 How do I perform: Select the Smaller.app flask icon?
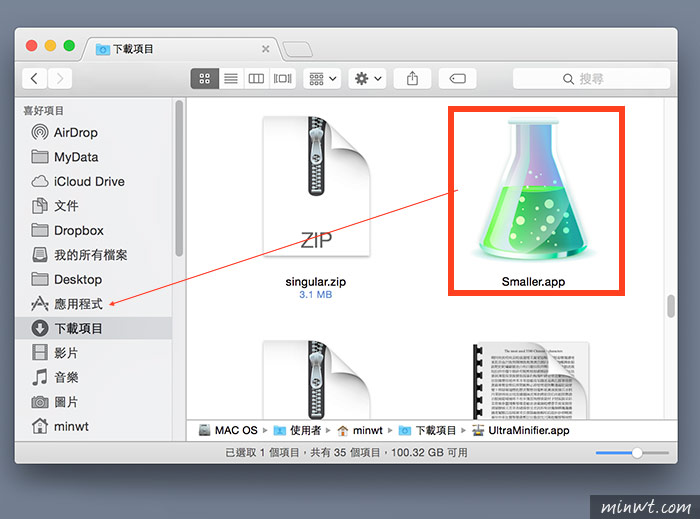(x=533, y=190)
